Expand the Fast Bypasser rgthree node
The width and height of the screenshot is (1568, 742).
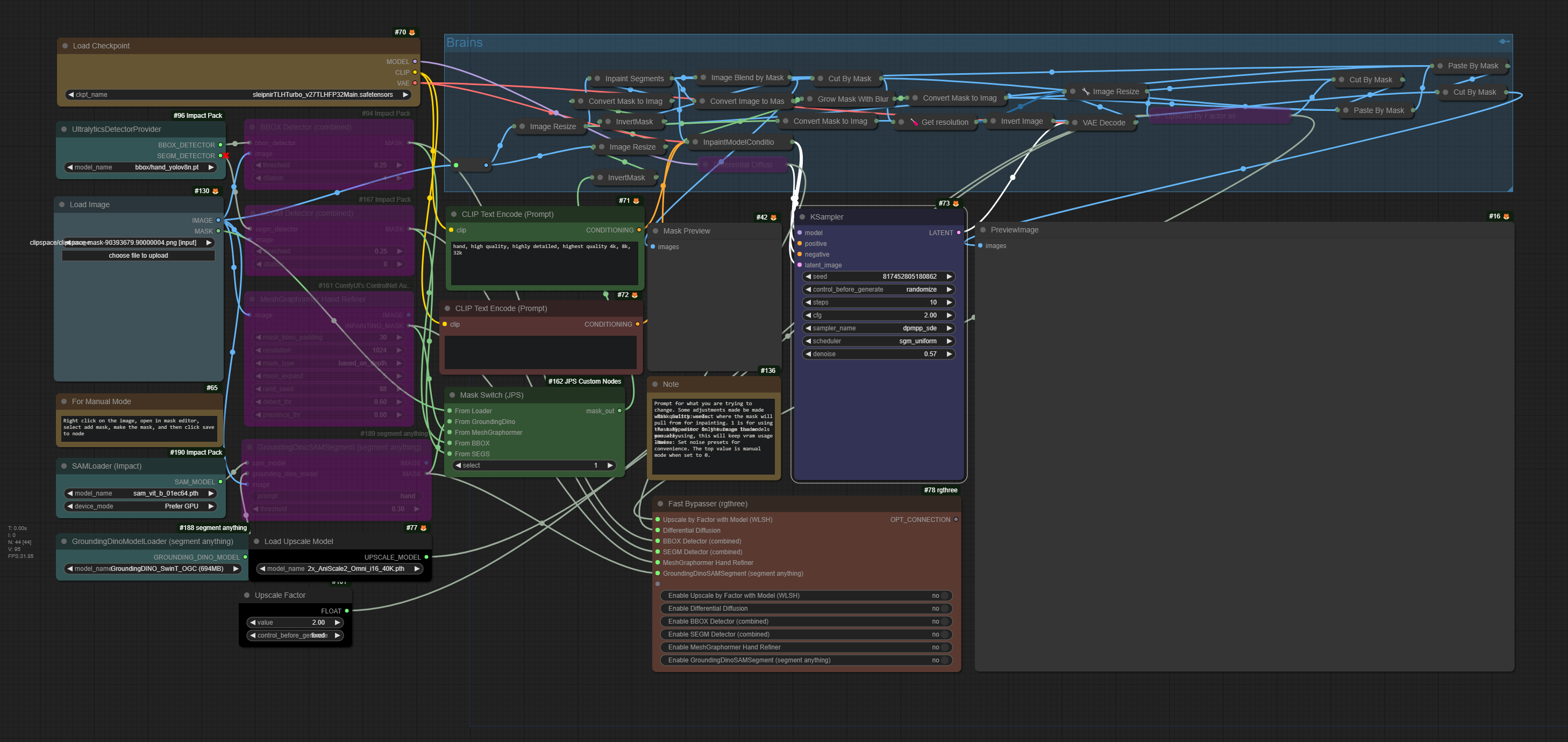(656, 503)
